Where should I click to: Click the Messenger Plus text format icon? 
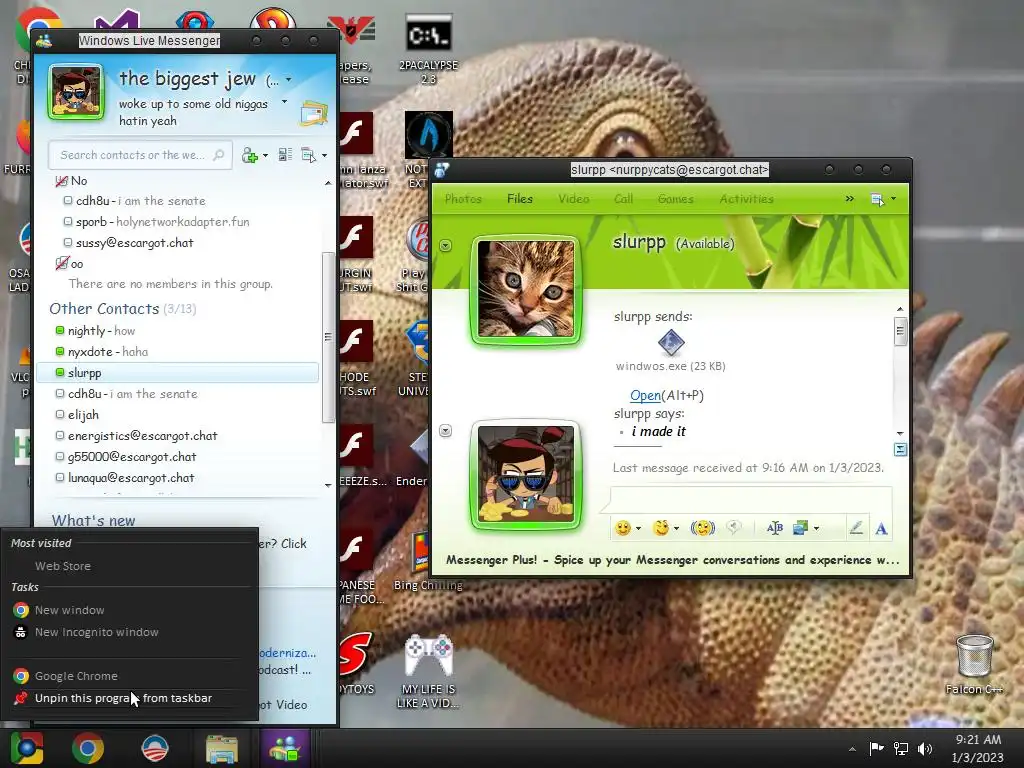tap(775, 528)
